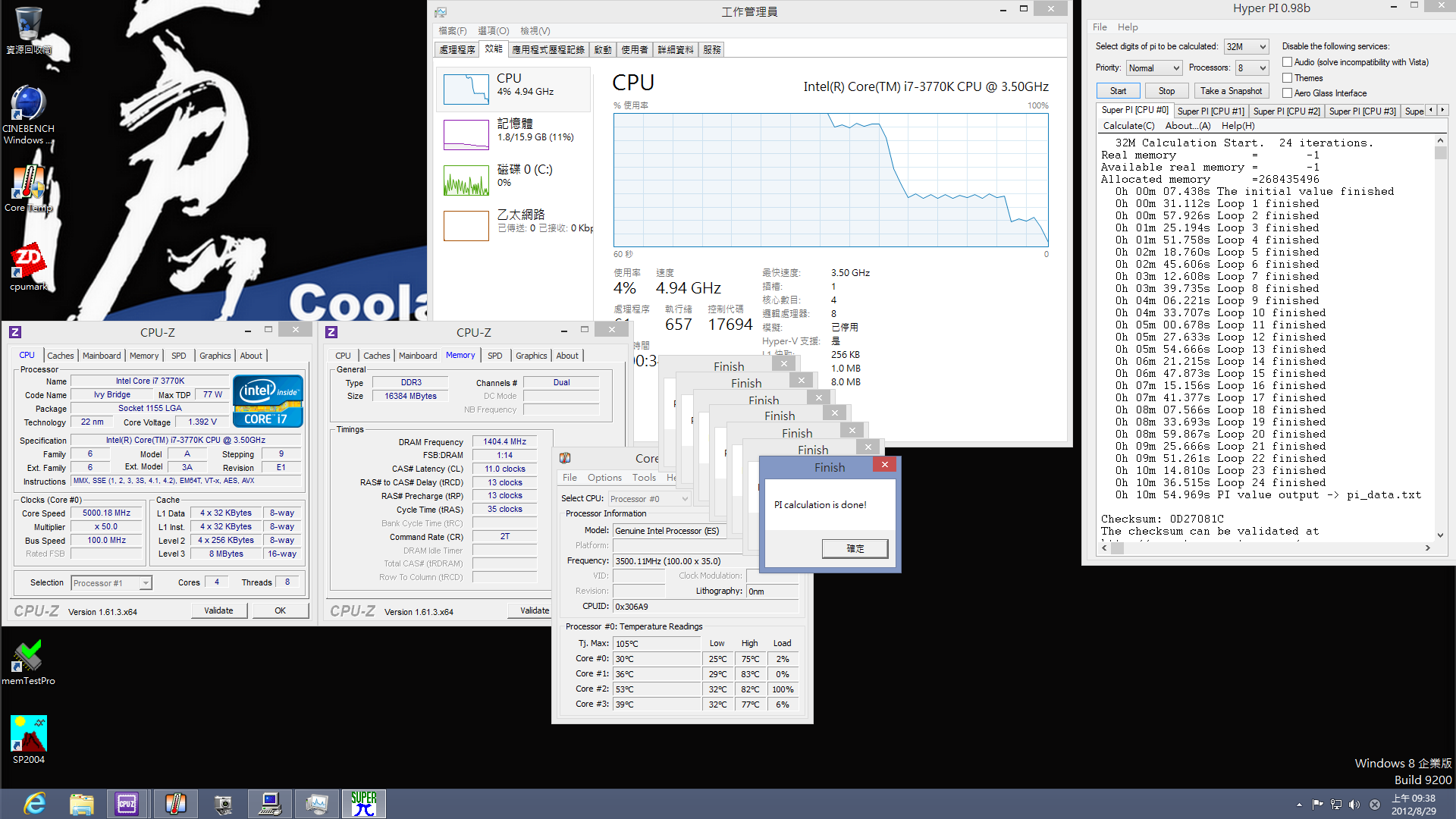Open Internet Explorer from taskbar
The width and height of the screenshot is (1456, 819).
coord(35,804)
